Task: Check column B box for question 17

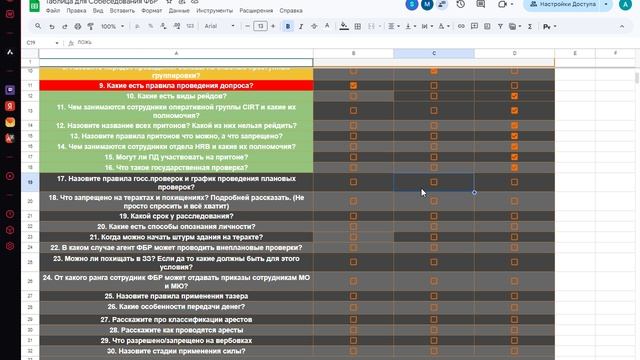Action: [x=353, y=182]
